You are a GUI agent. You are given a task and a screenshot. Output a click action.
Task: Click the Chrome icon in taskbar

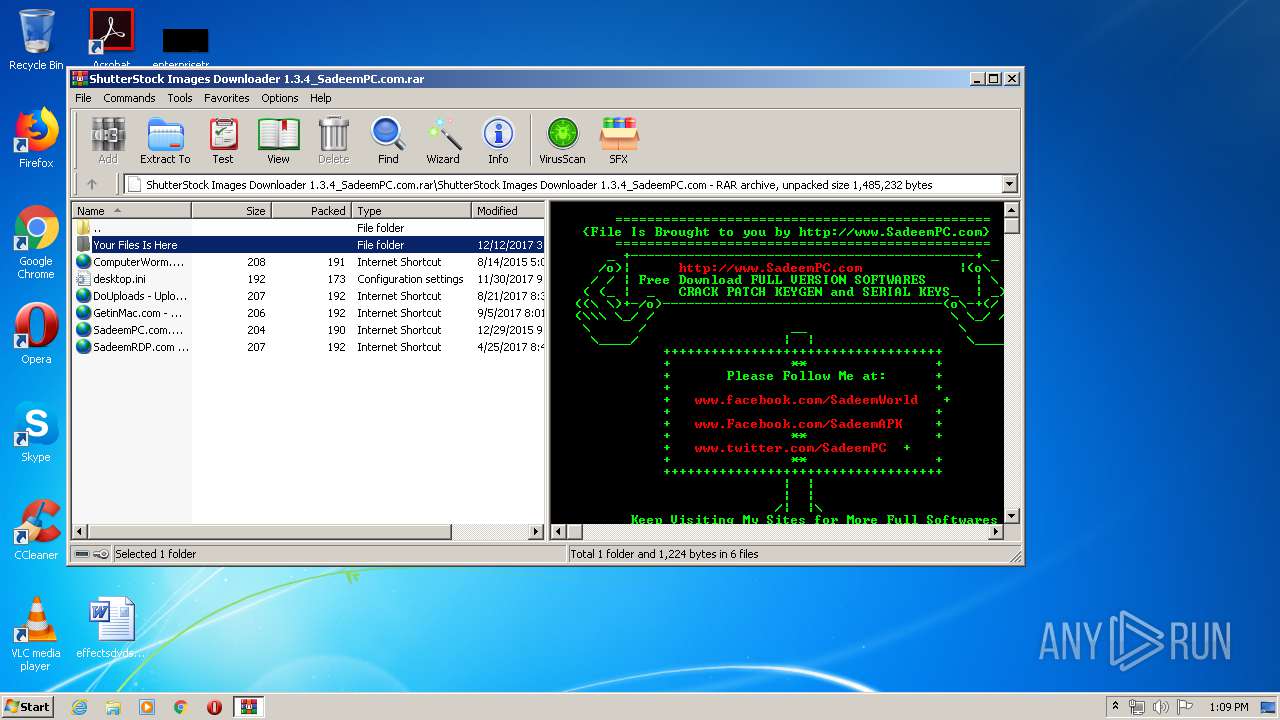point(181,707)
